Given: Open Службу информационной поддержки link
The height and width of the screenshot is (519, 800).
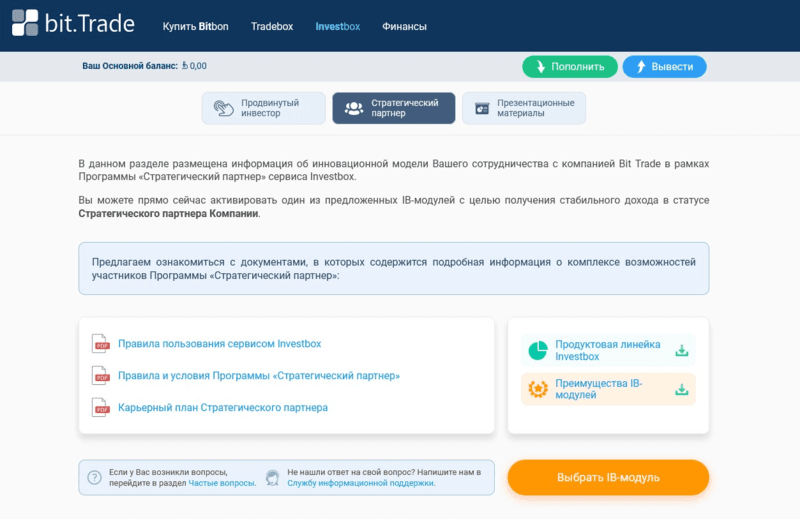Looking at the screenshot, I should pyautogui.click(x=360, y=483).
